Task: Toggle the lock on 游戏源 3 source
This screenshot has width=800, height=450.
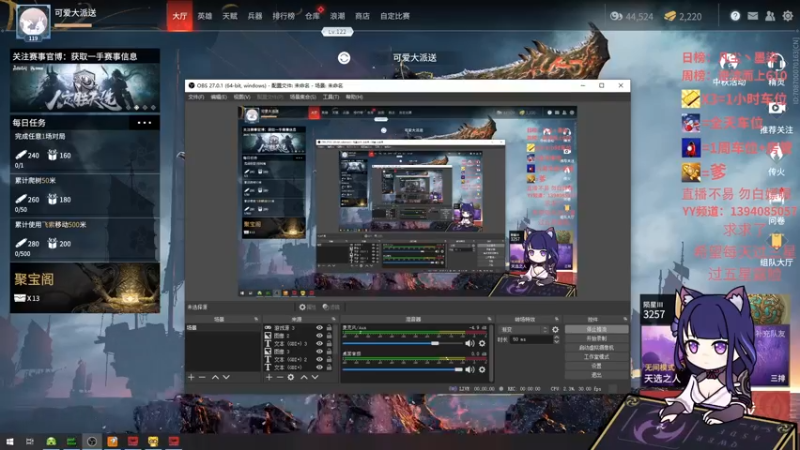Action: pyautogui.click(x=329, y=328)
